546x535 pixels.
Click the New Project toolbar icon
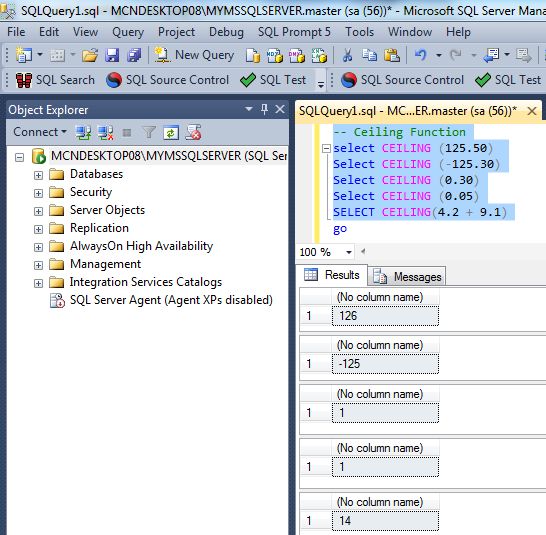[24, 55]
